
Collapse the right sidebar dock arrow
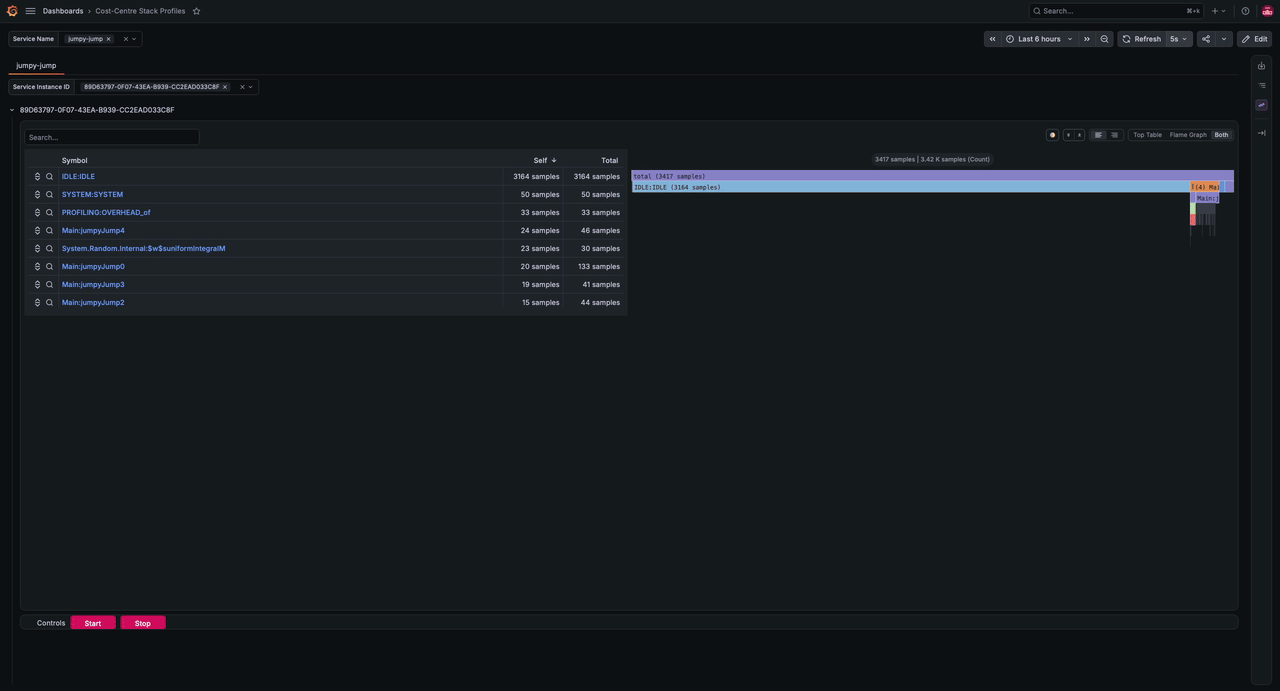(1261, 133)
